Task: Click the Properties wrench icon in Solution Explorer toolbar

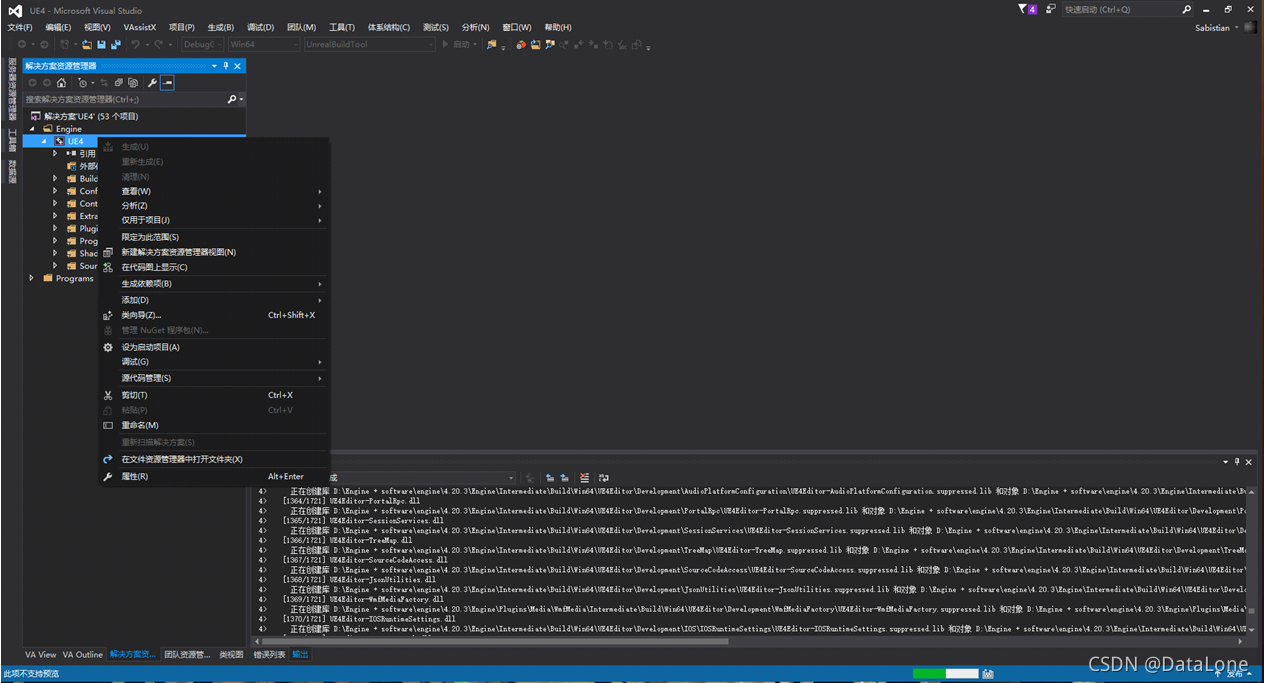Action: 152,83
